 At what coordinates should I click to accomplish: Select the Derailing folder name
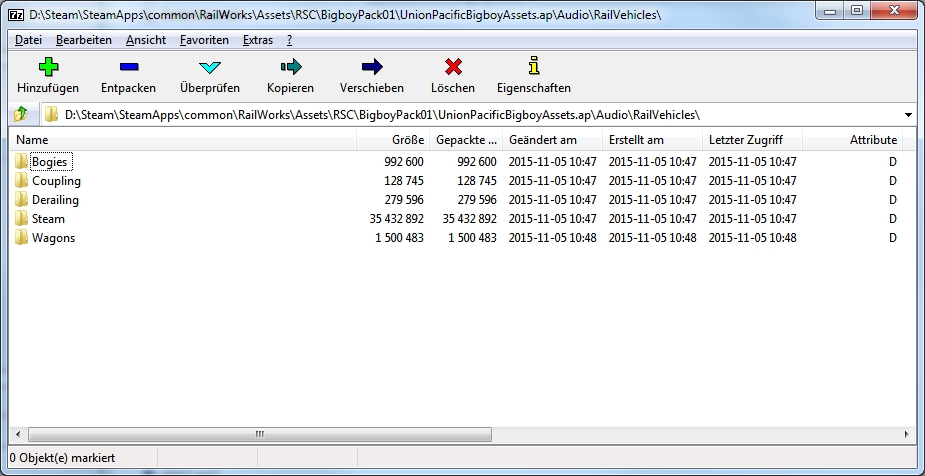click(55, 199)
